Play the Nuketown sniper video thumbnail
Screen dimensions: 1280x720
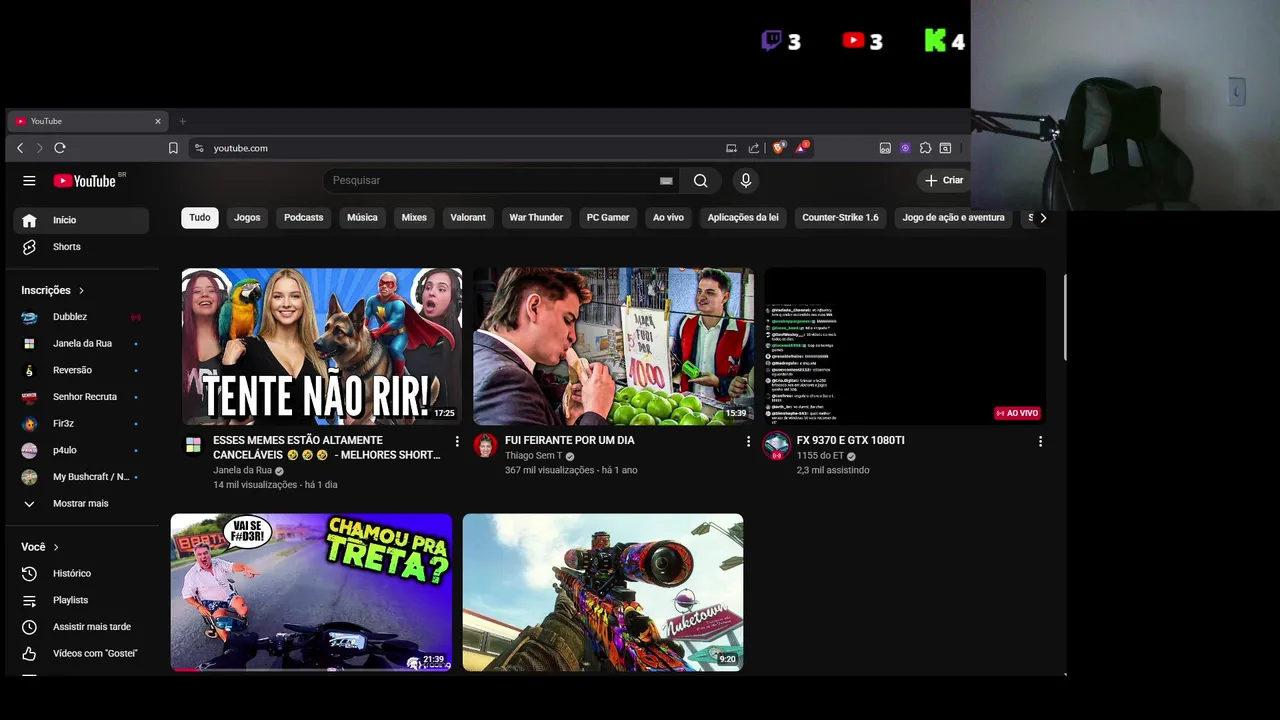coord(603,592)
